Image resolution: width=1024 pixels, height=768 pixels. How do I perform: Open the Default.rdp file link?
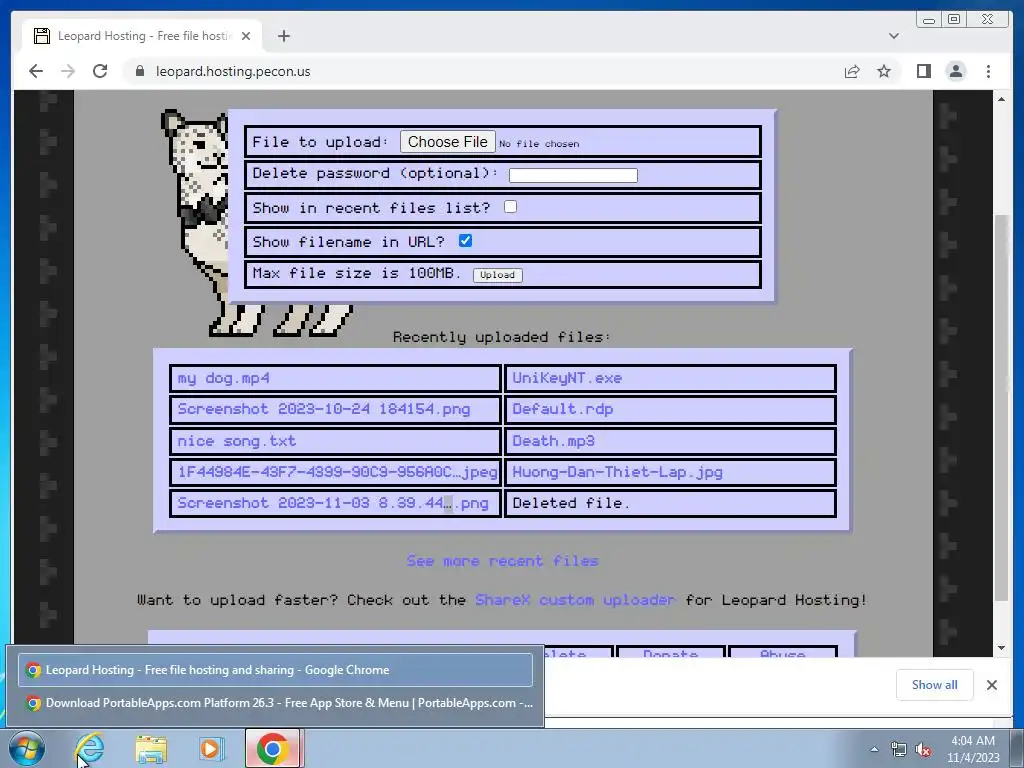coord(562,409)
